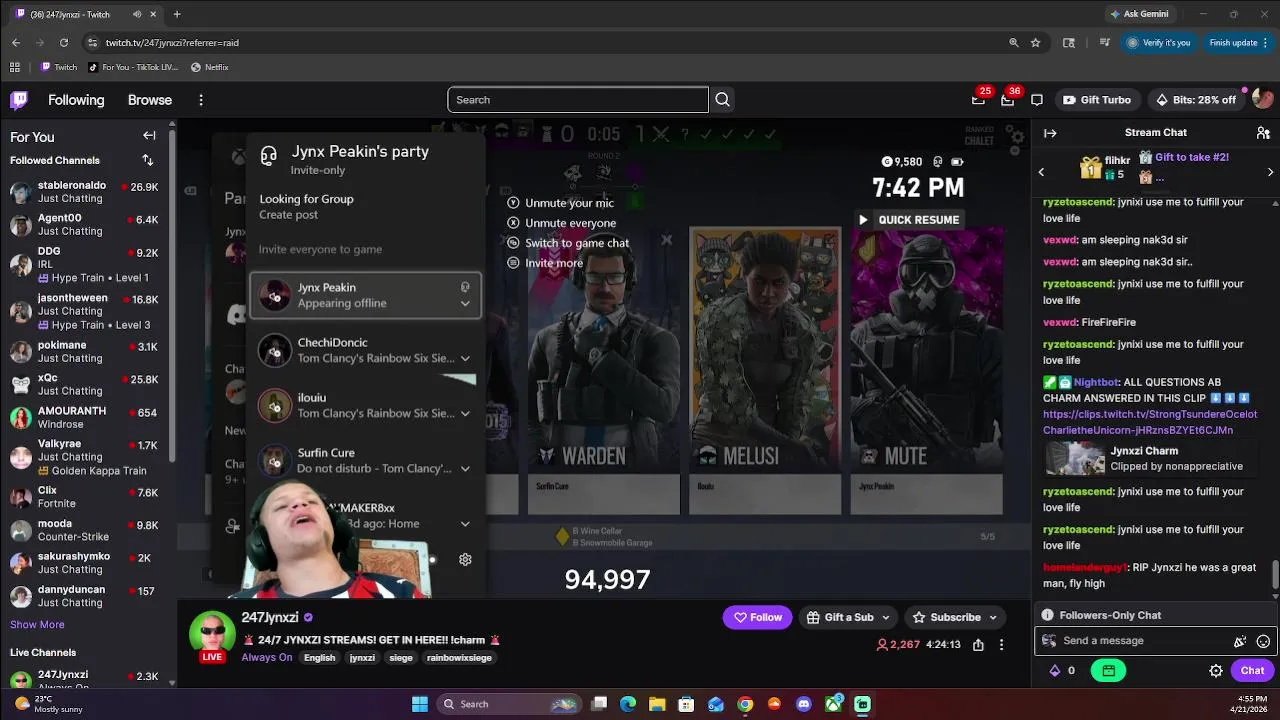Viewport: 1280px width, 720px height.
Task: Click the browser address bar URL
Action: pos(172,43)
